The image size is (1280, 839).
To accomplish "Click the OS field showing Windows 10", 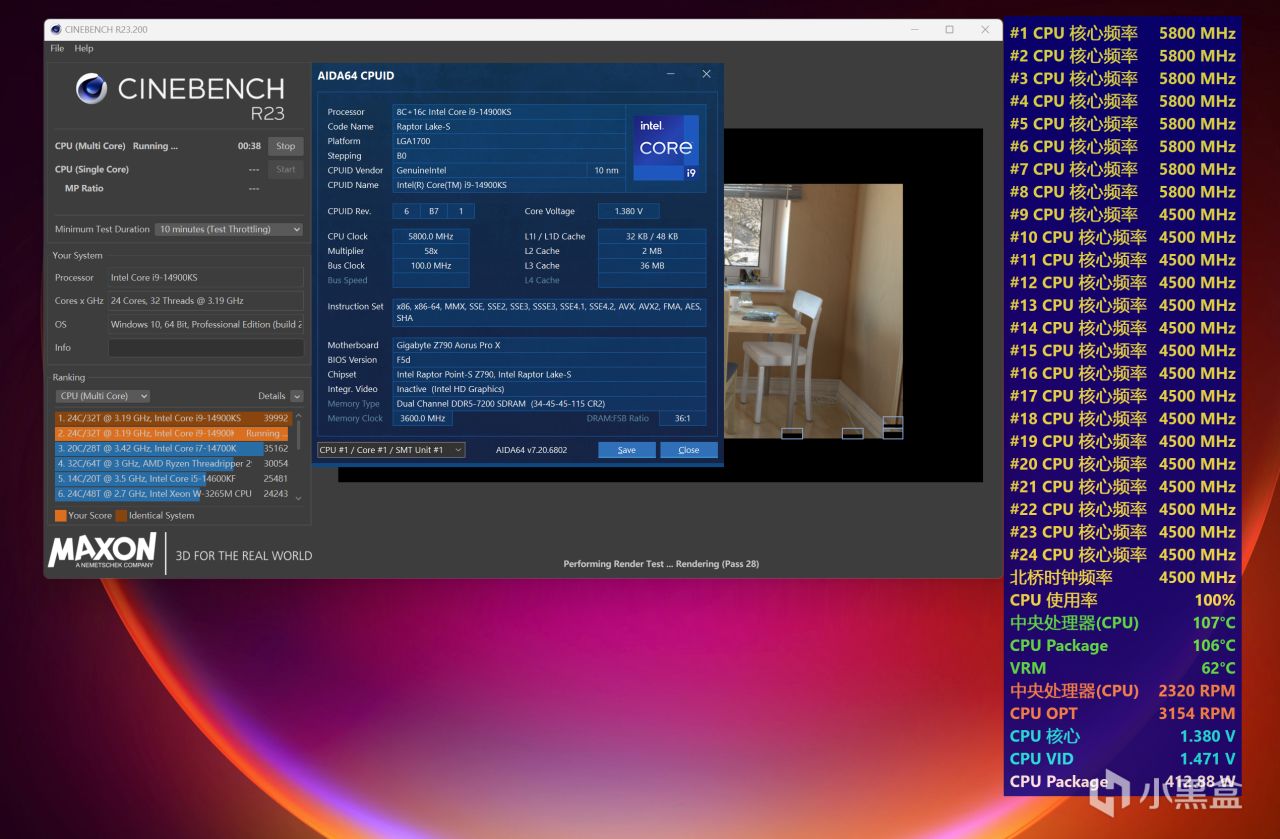I will click(x=206, y=325).
